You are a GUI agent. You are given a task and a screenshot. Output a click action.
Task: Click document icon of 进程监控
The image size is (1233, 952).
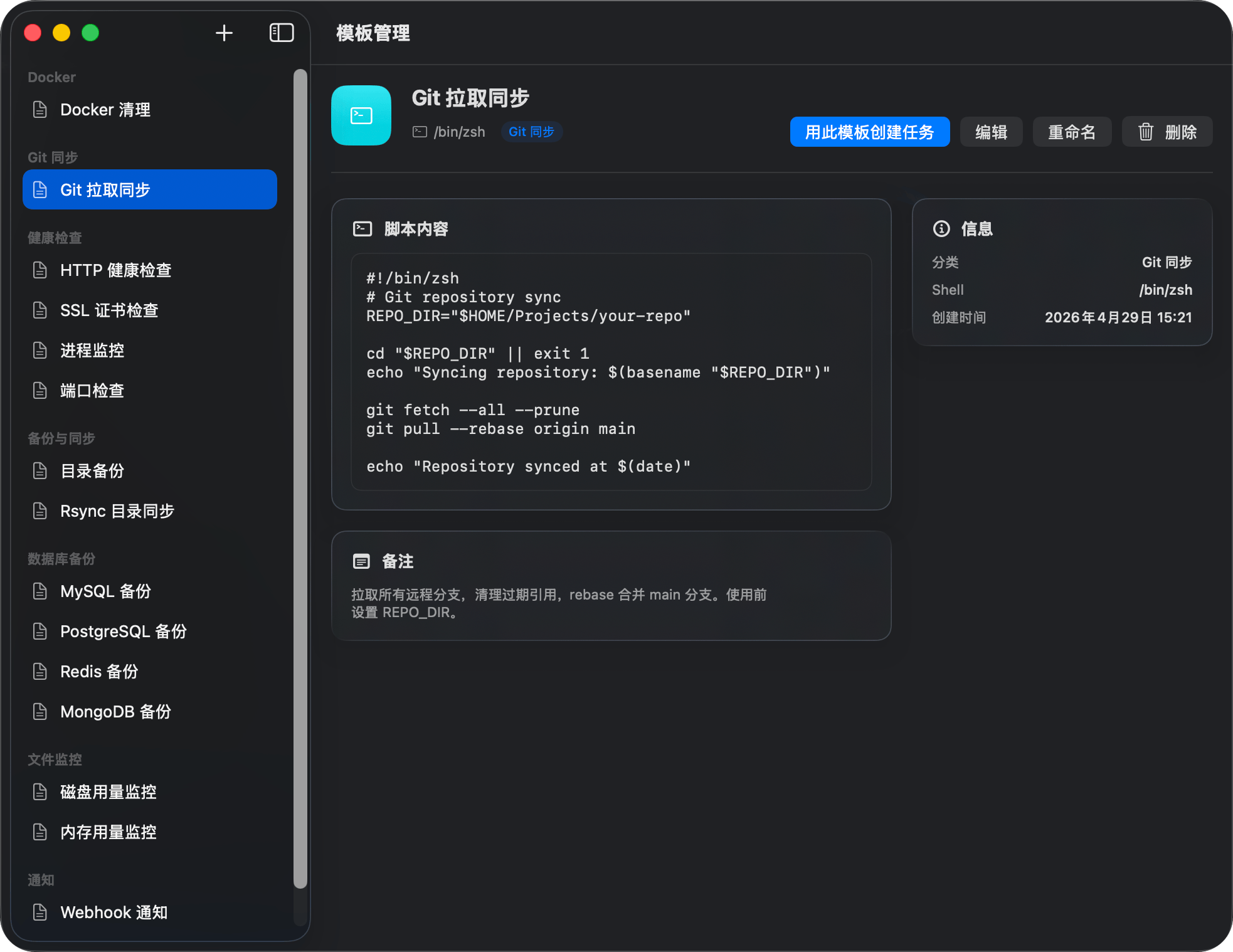click(40, 351)
